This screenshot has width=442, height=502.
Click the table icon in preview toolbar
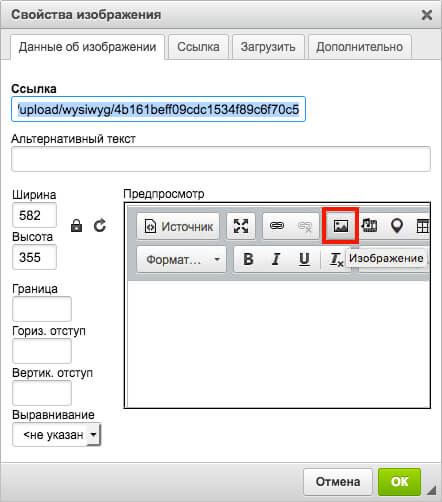[x=423, y=226]
